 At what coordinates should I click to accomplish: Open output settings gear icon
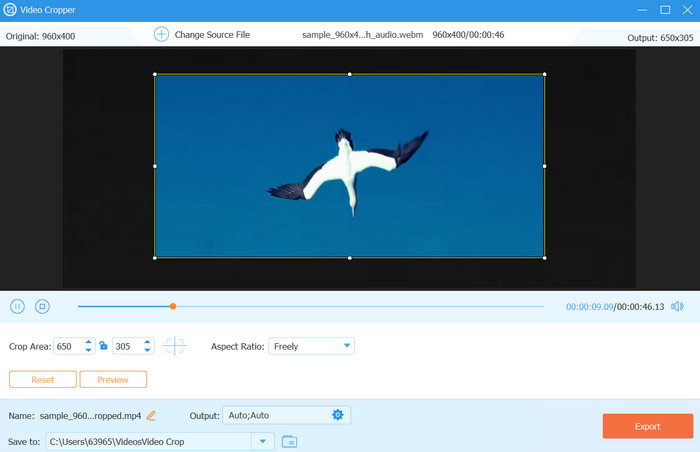click(x=337, y=415)
